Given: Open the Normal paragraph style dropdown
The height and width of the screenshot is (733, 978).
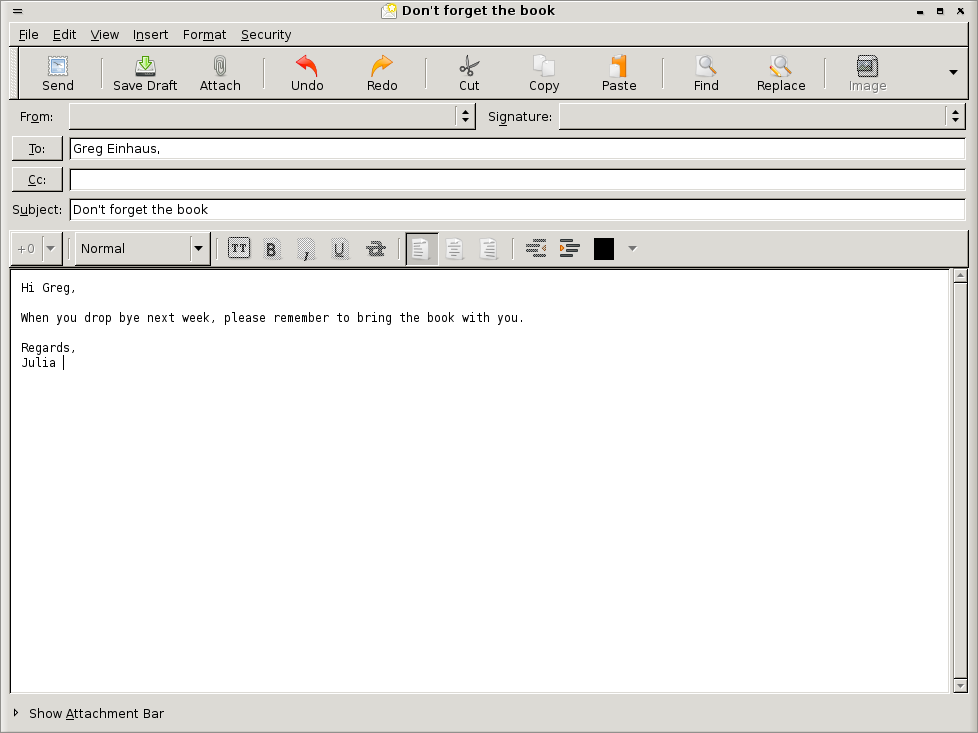Looking at the screenshot, I should pyautogui.click(x=142, y=249).
